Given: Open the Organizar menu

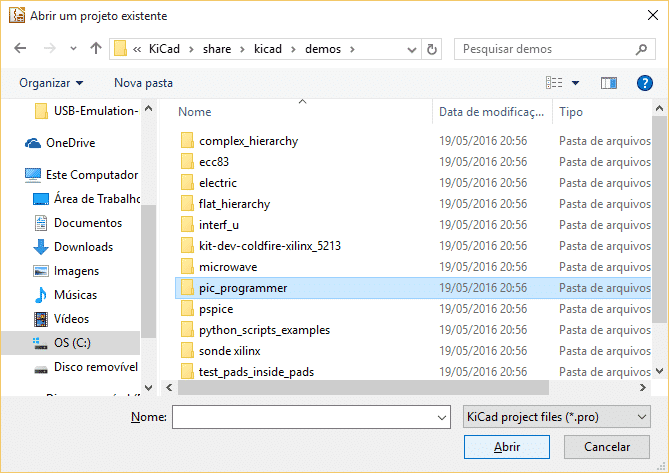Looking at the screenshot, I should 51,83.
